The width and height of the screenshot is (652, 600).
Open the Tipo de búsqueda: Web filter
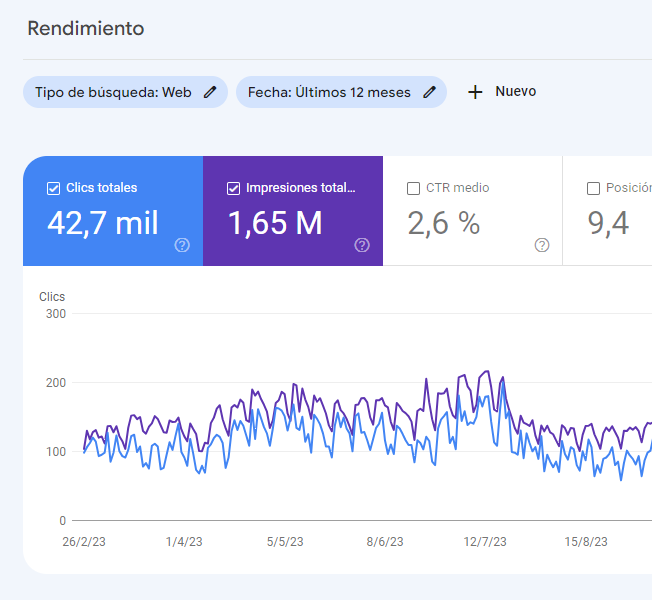pyautogui.click(x=113, y=92)
